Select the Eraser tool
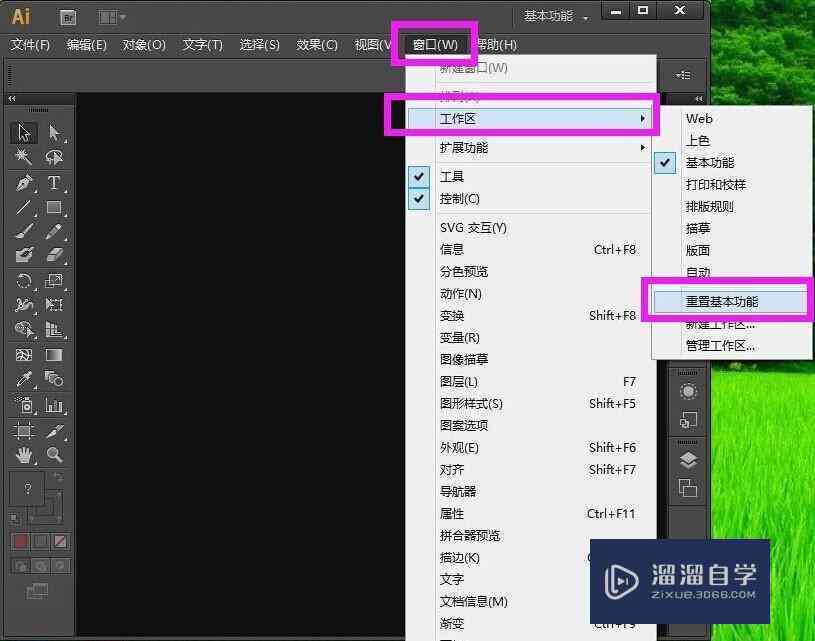The width and height of the screenshot is (815, 641). (54, 255)
